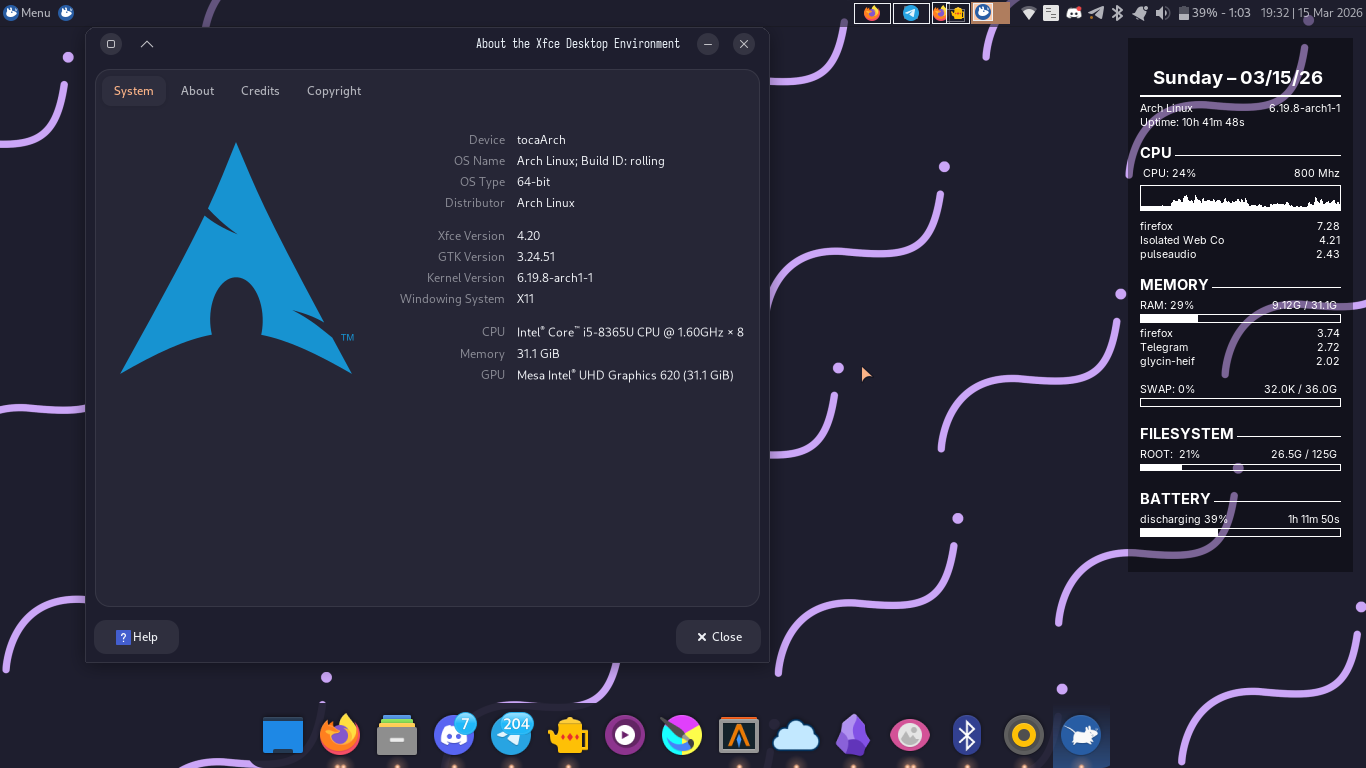Open the gray file drawer dock icon
Screen dimensions: 1366x768
[x=397, y=736]
